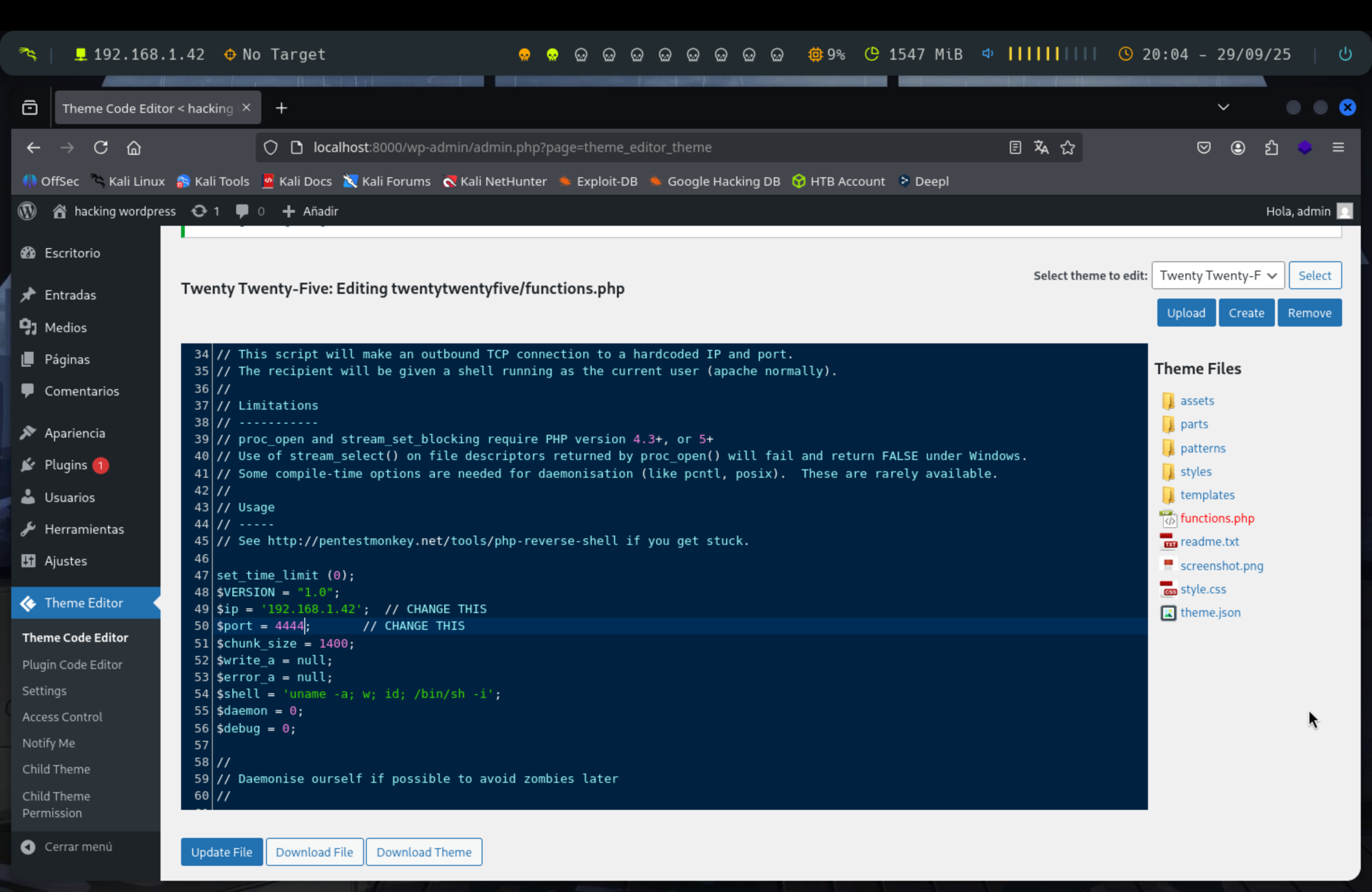The image size is (1372, 892).
Task: Click the updates icon in the admin bar
Action: [199, 211]
